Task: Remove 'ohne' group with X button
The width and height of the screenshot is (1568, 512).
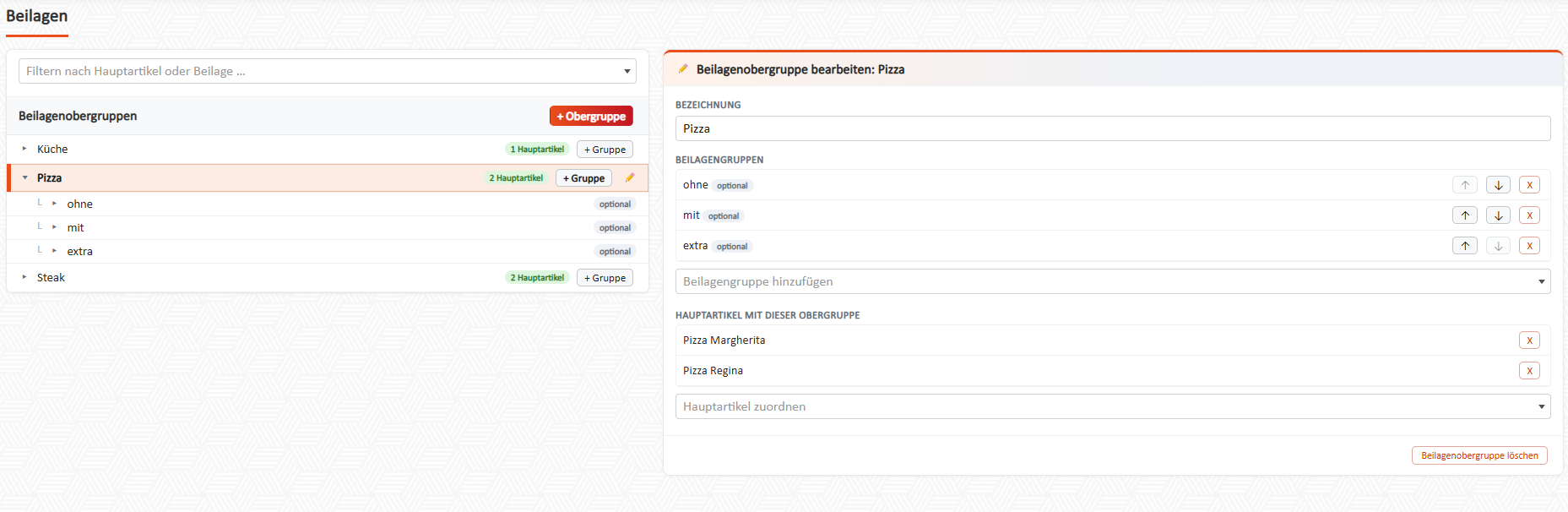Action: pyautogui.click(x=1529, y=185)
